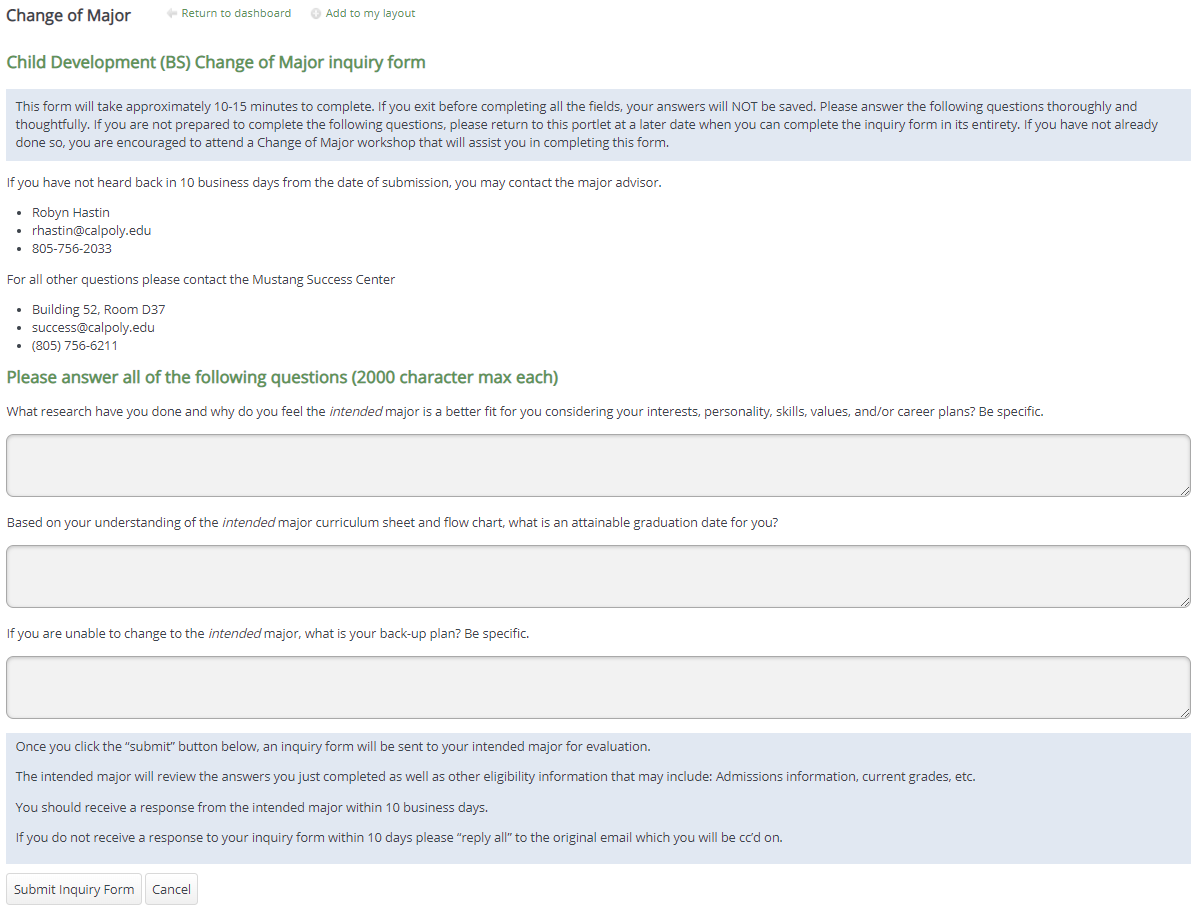1202x914 pixels.
Task: Click resize corner of back-up plan box
Action: coord(1185,713)
